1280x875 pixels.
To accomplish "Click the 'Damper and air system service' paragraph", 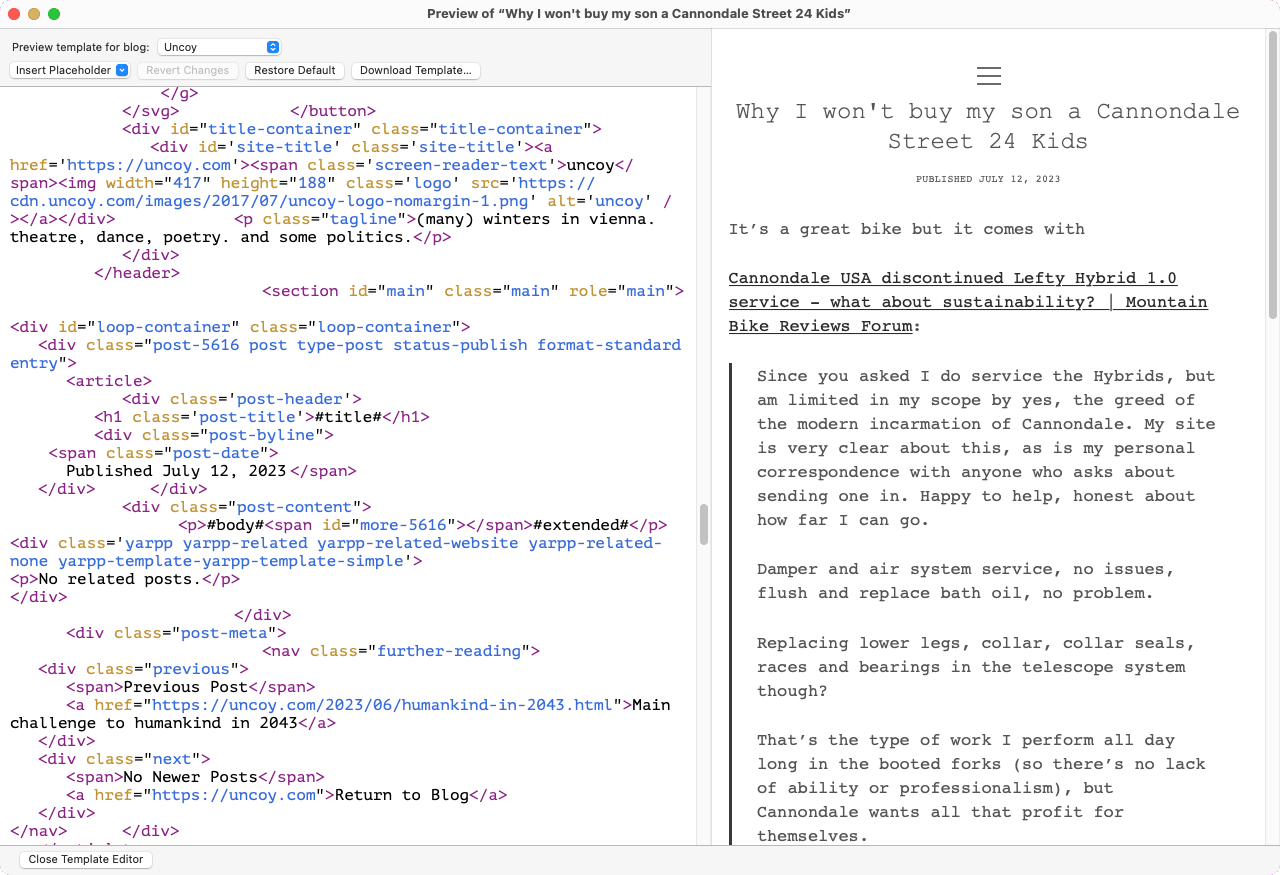I will pyautogui.click(x=965, y=581).
